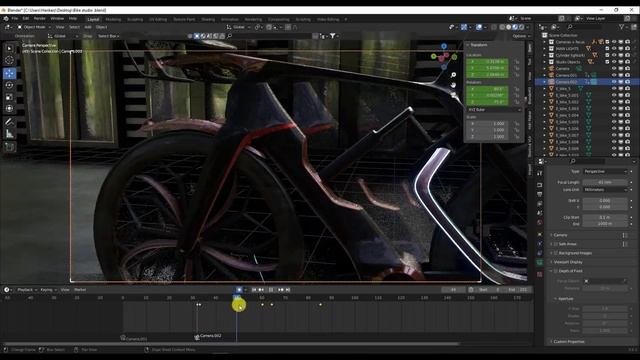The width and height of the screenshot is (640, 360).
Task: Switch to Shading workspace tab
Action: click(x=208, y=19)
